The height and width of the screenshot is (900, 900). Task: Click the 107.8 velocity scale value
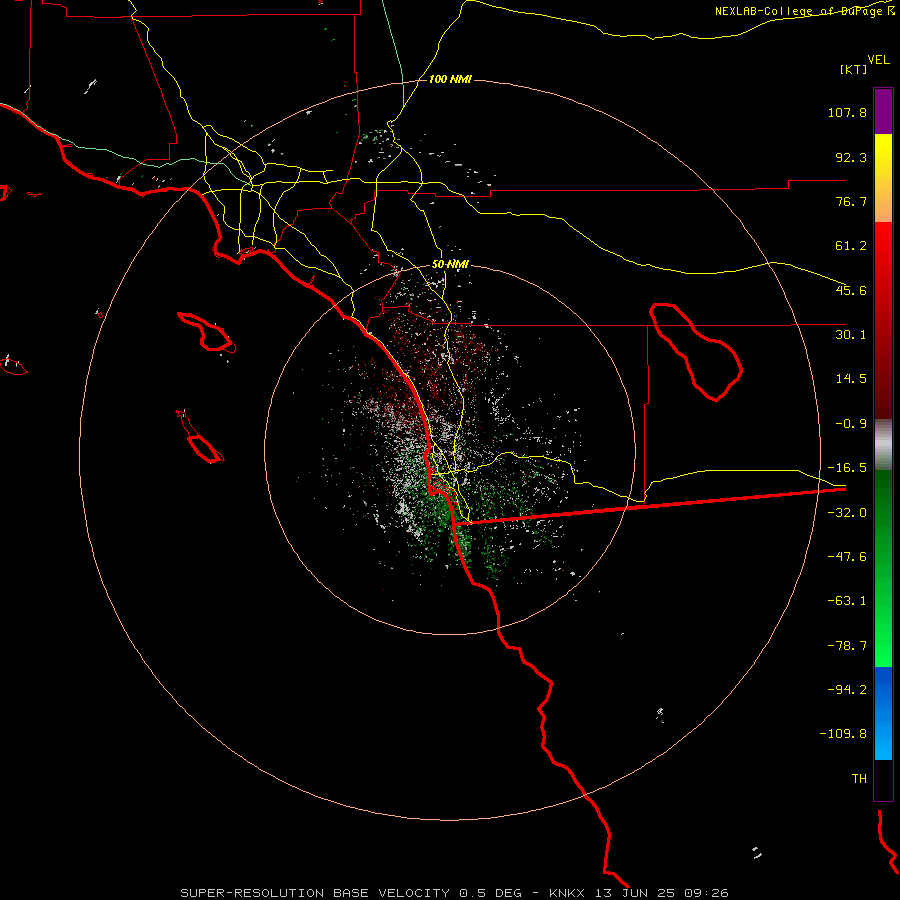pyautogui.click(x=847, y=112)
